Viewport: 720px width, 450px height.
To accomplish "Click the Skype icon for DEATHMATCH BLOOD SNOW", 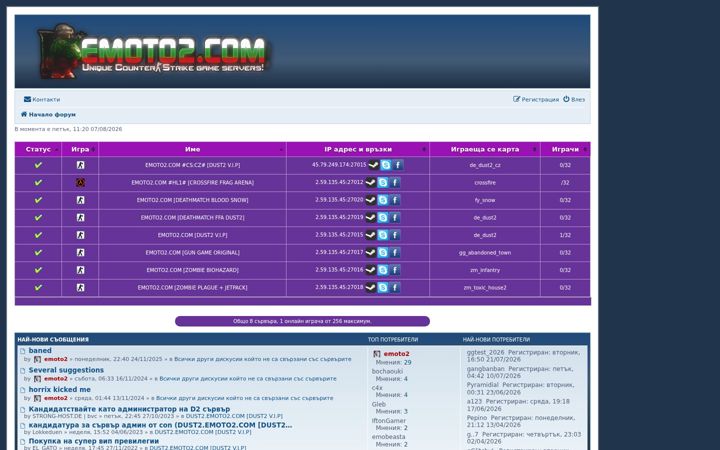I will (x=382, y=200).
